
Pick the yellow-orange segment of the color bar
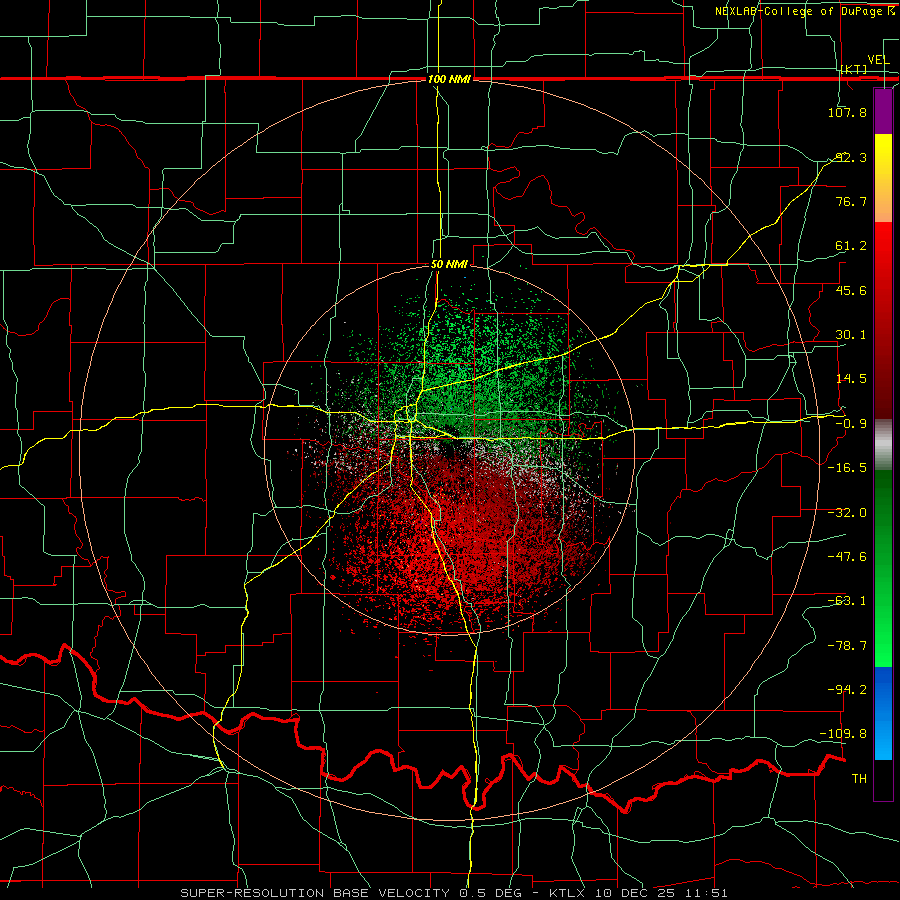click(x=883, y=178)
